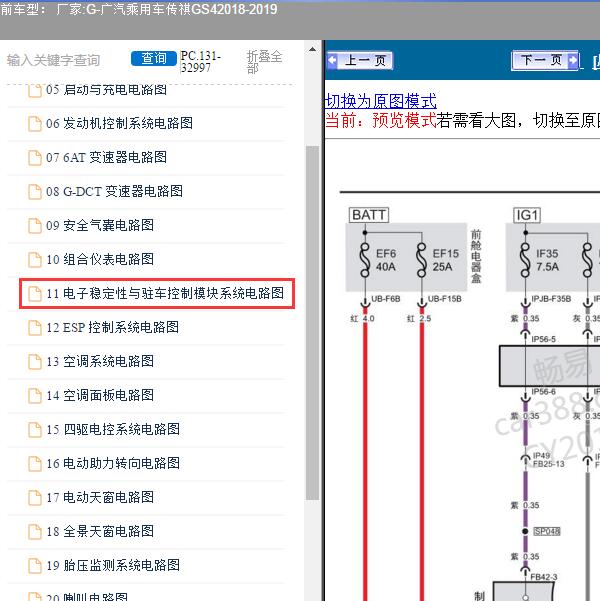
Task: Click document icon beside 18 全景天窗电路图
Action: point(35,532)
